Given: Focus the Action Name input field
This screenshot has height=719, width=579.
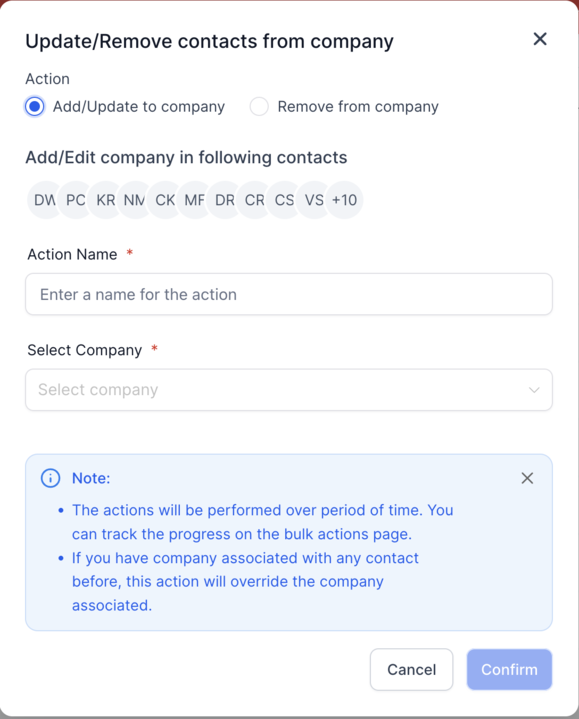Looking at the screenshot, I should coord(289,294).
